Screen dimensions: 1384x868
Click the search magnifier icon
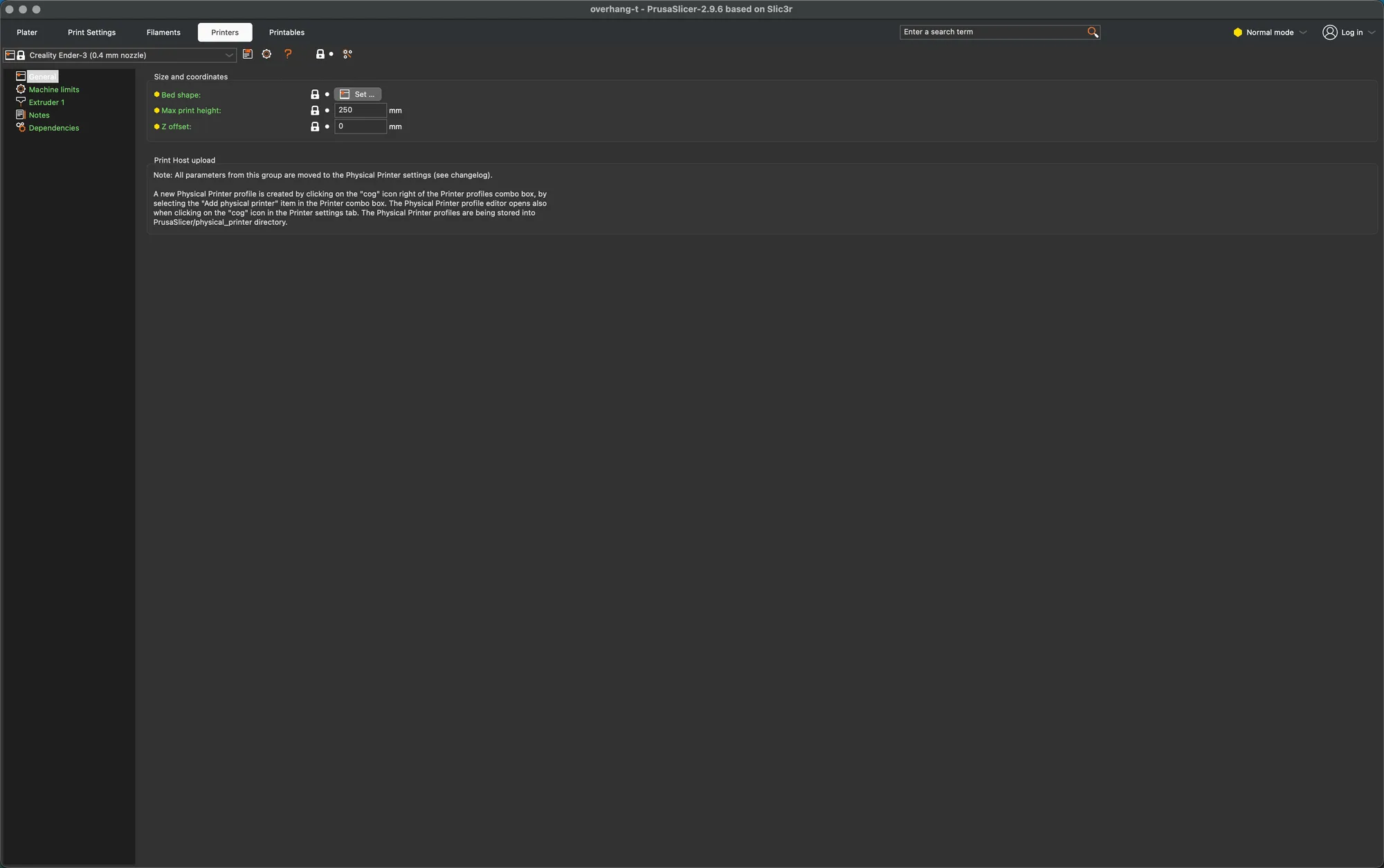1093,32
